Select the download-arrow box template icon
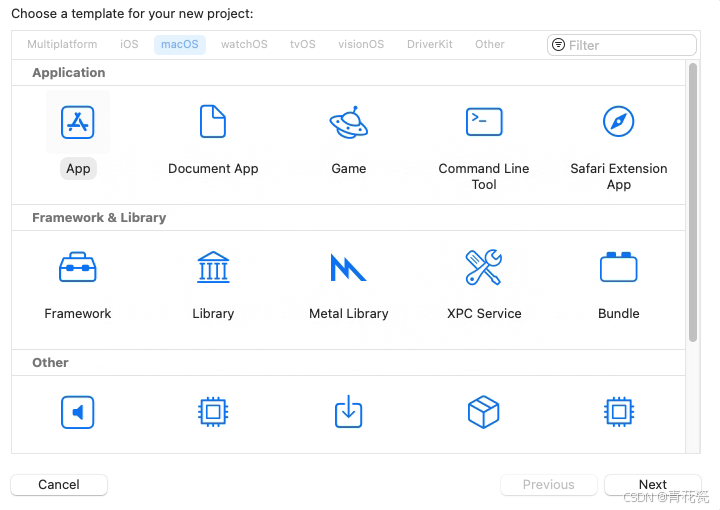This screenshot has height=510, width=720. point(349,412)
